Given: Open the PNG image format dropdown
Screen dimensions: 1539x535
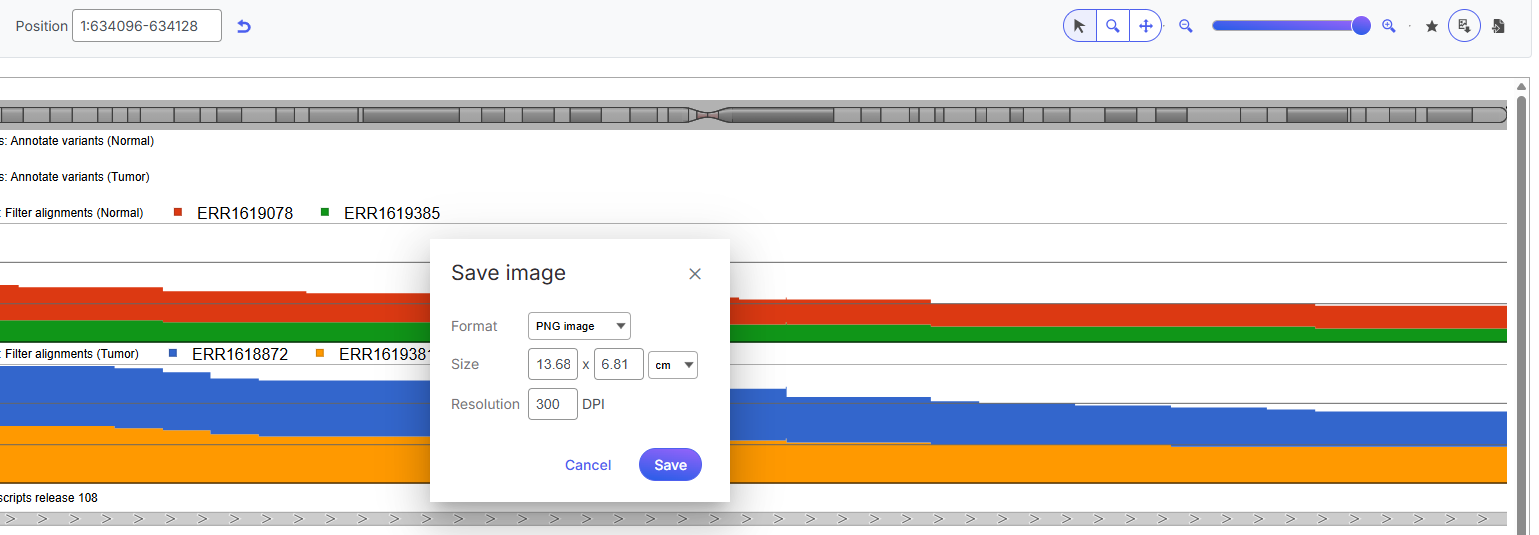Looking at the screenshot, I should tap(579, 326).
